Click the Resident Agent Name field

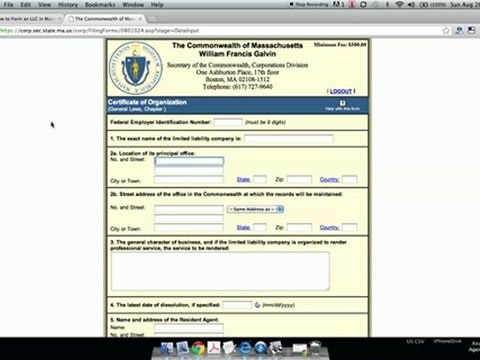[x=189, y=327]
